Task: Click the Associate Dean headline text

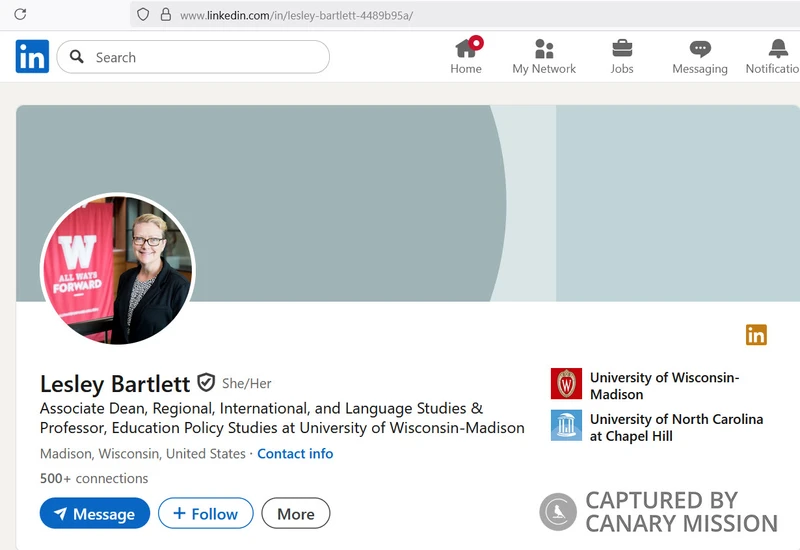Action: pos(282,418)
